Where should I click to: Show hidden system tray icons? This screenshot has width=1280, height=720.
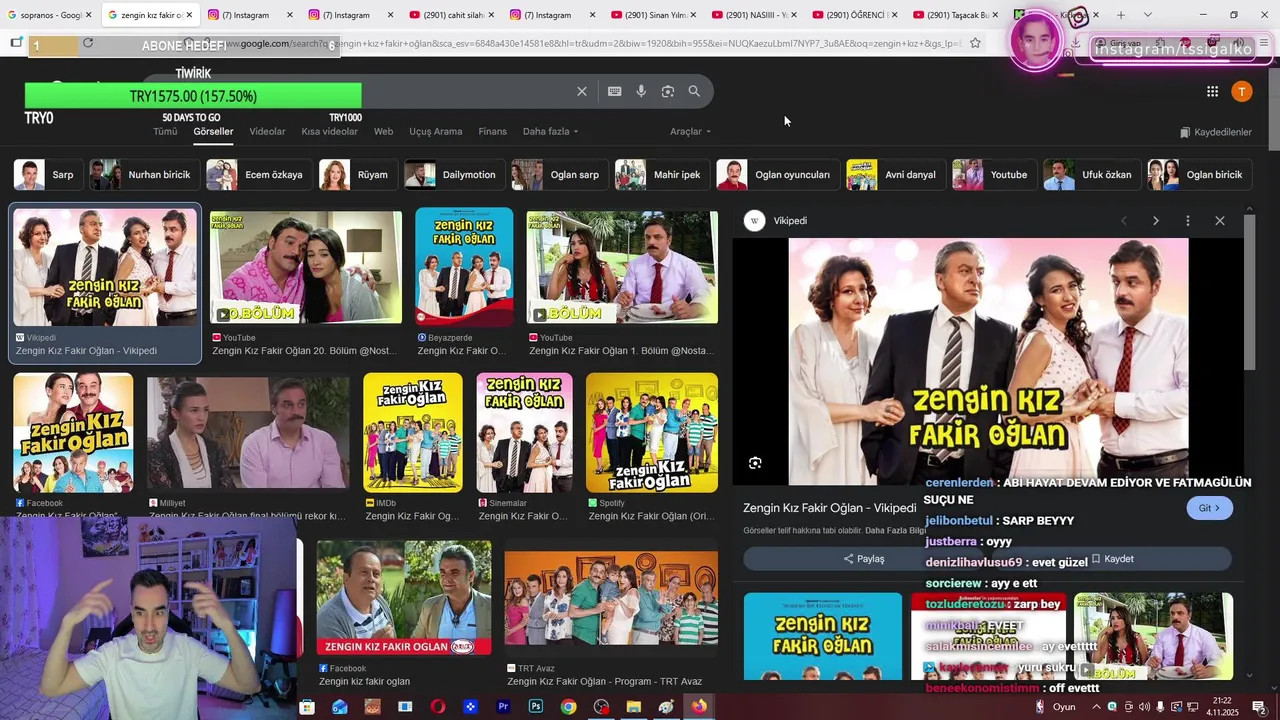point(1096,707)
